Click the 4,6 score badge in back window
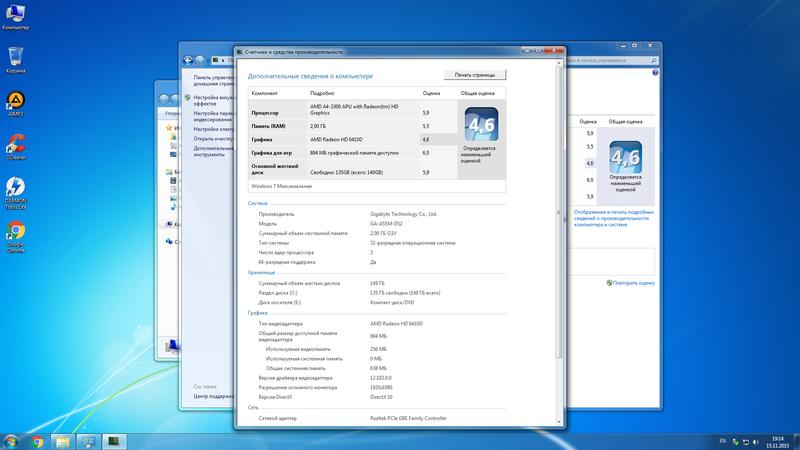This screenshot has height=450, width=800. [x=626, y=157]
